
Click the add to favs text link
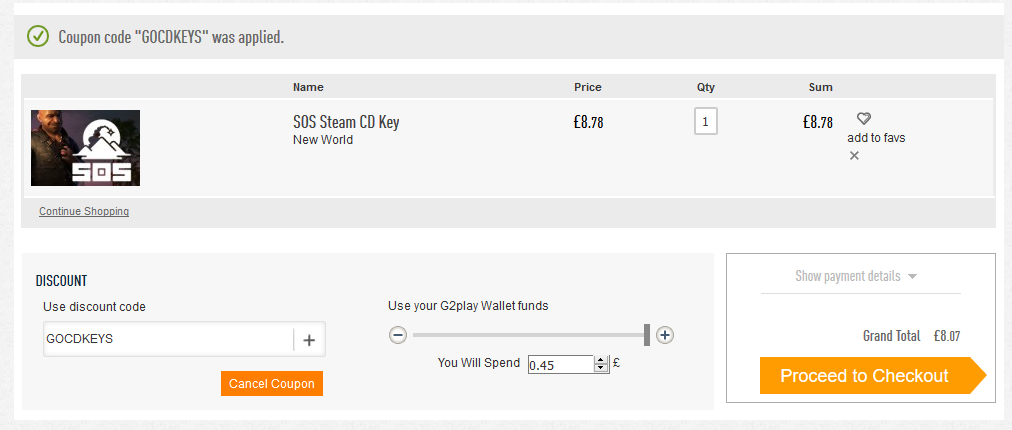tap(876, 138)
